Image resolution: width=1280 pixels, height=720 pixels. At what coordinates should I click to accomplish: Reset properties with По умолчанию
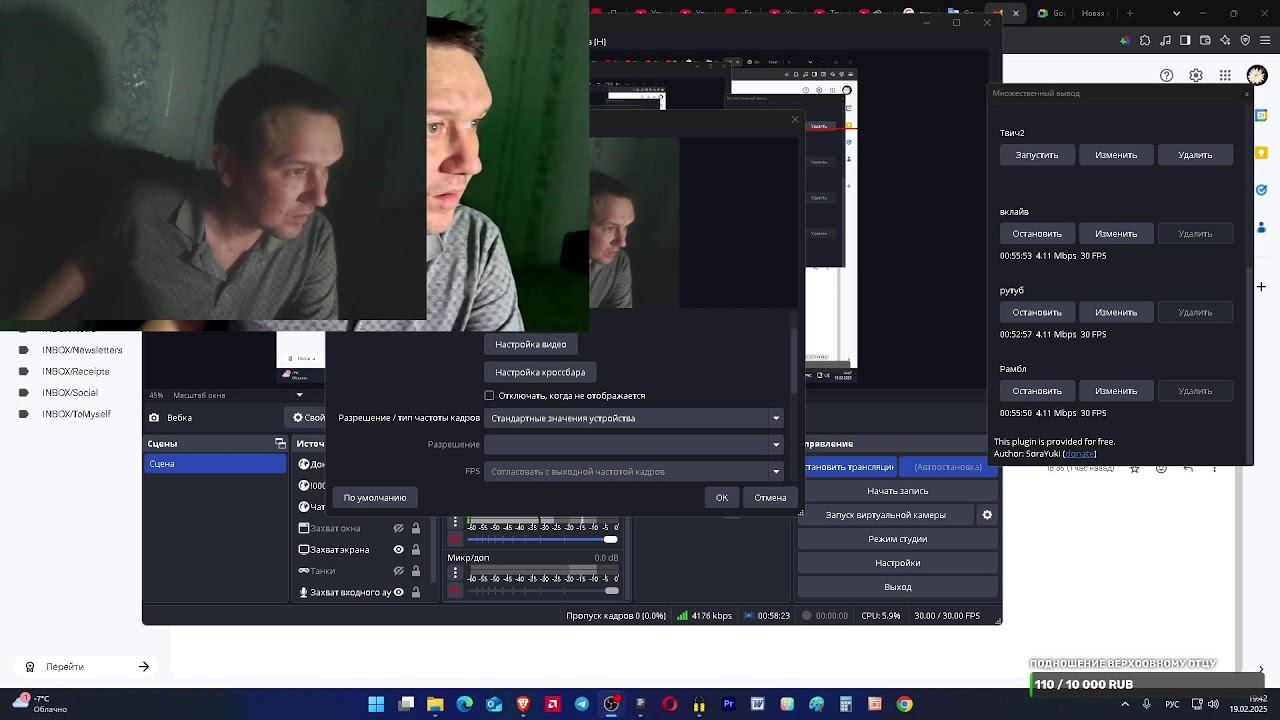375,497
